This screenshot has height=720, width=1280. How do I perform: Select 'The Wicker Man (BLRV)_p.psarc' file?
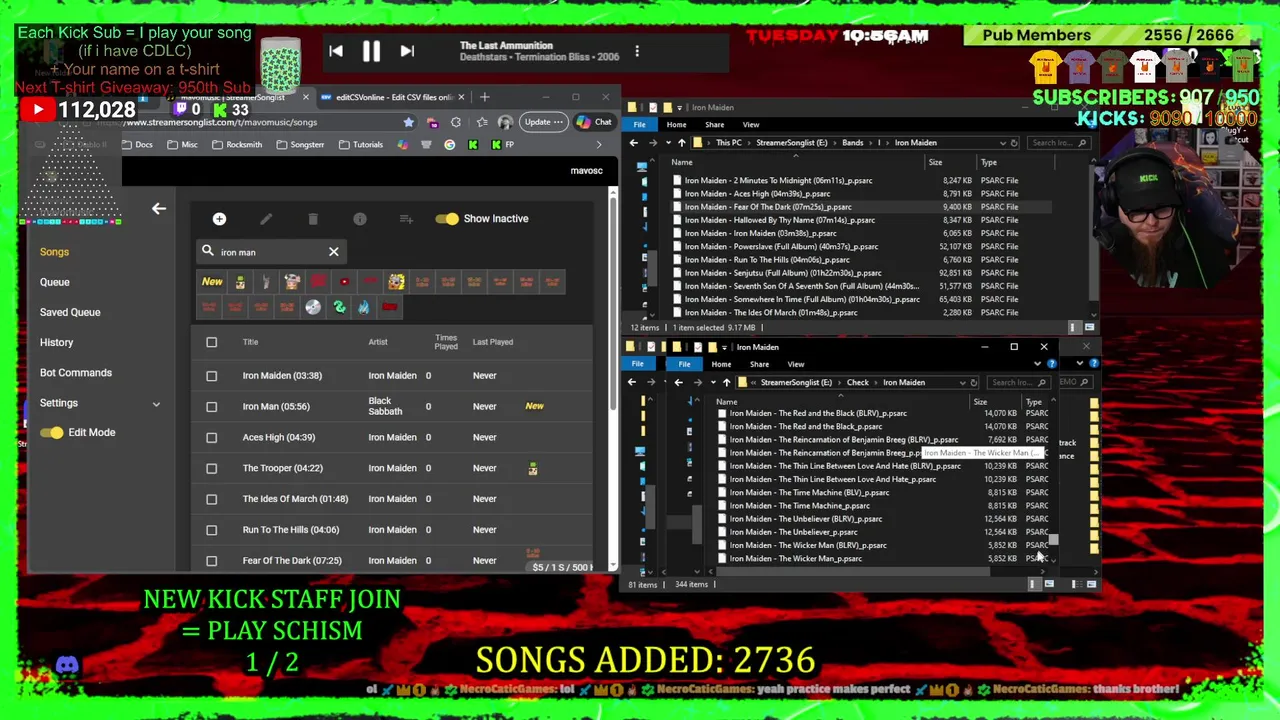pyautogui.click(x=808, y=545)
